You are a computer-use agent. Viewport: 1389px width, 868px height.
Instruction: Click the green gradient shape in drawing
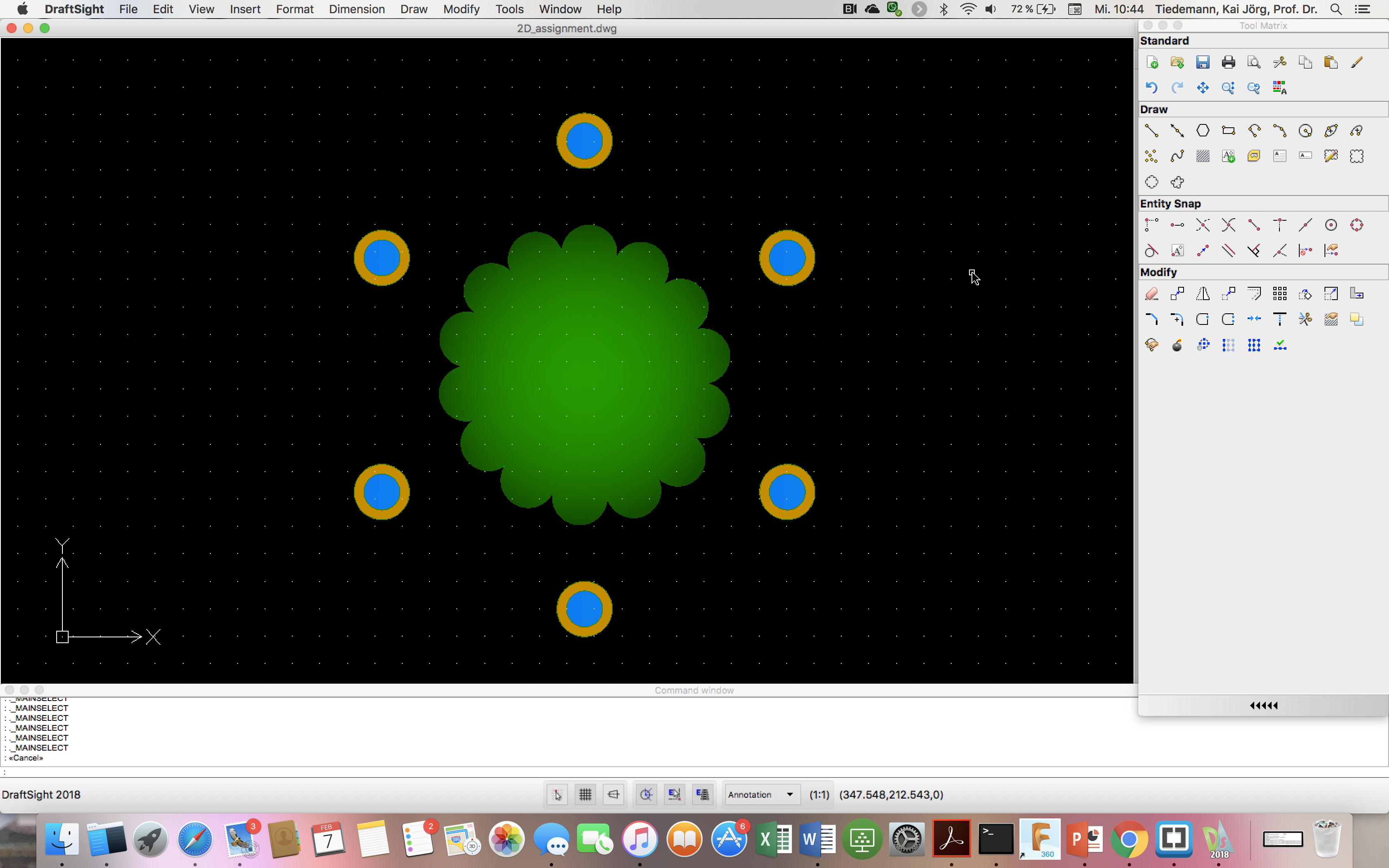click(x=584, y=373)
